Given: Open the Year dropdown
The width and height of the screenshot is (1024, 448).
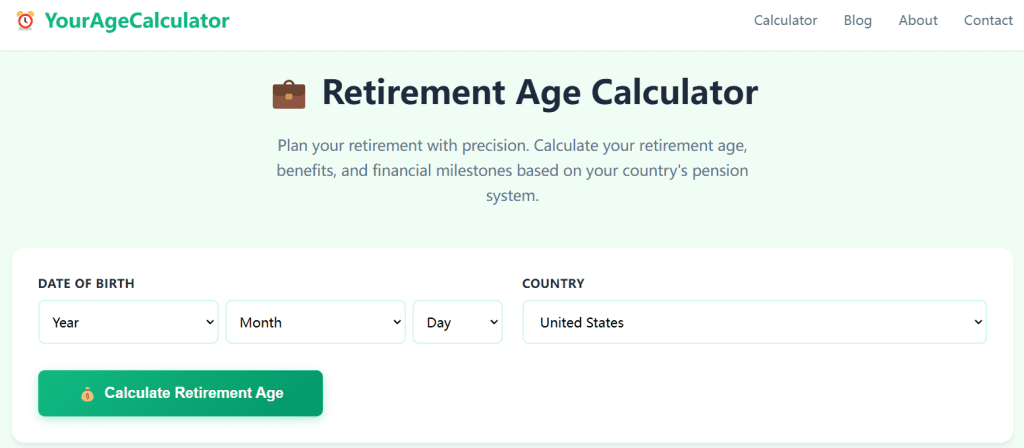Looking at the screenshot, I should 120,322.
